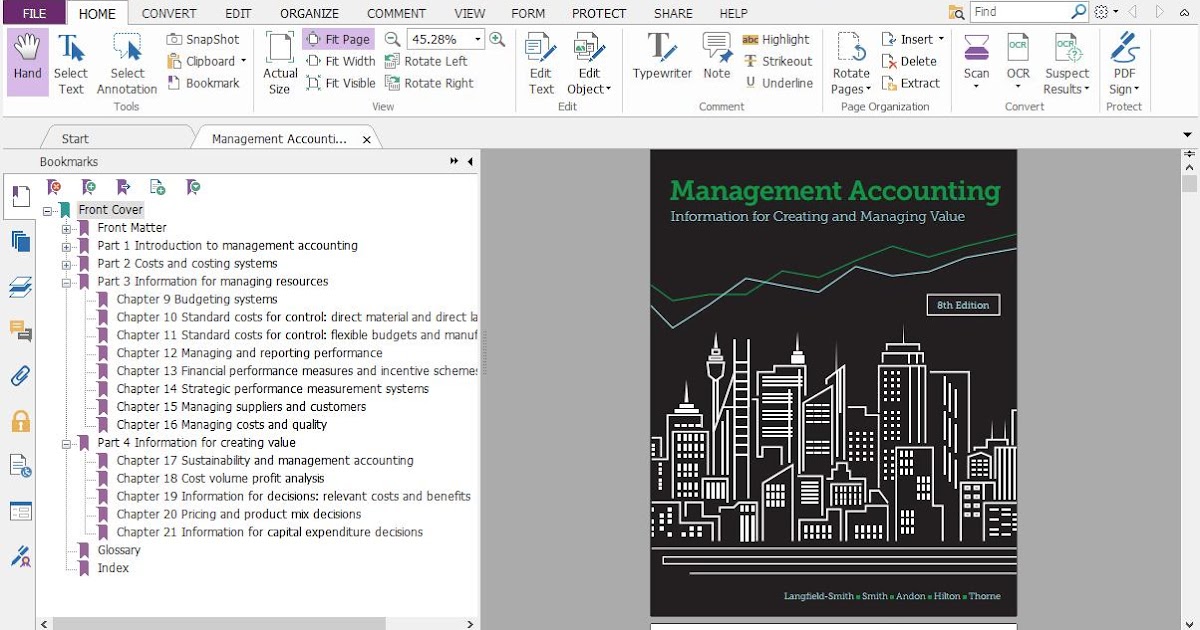This screenshot has width=1200, height=630.
Task: Open Chapter 21 capital expenditure decisions bookmark
Action: [269, 533]
